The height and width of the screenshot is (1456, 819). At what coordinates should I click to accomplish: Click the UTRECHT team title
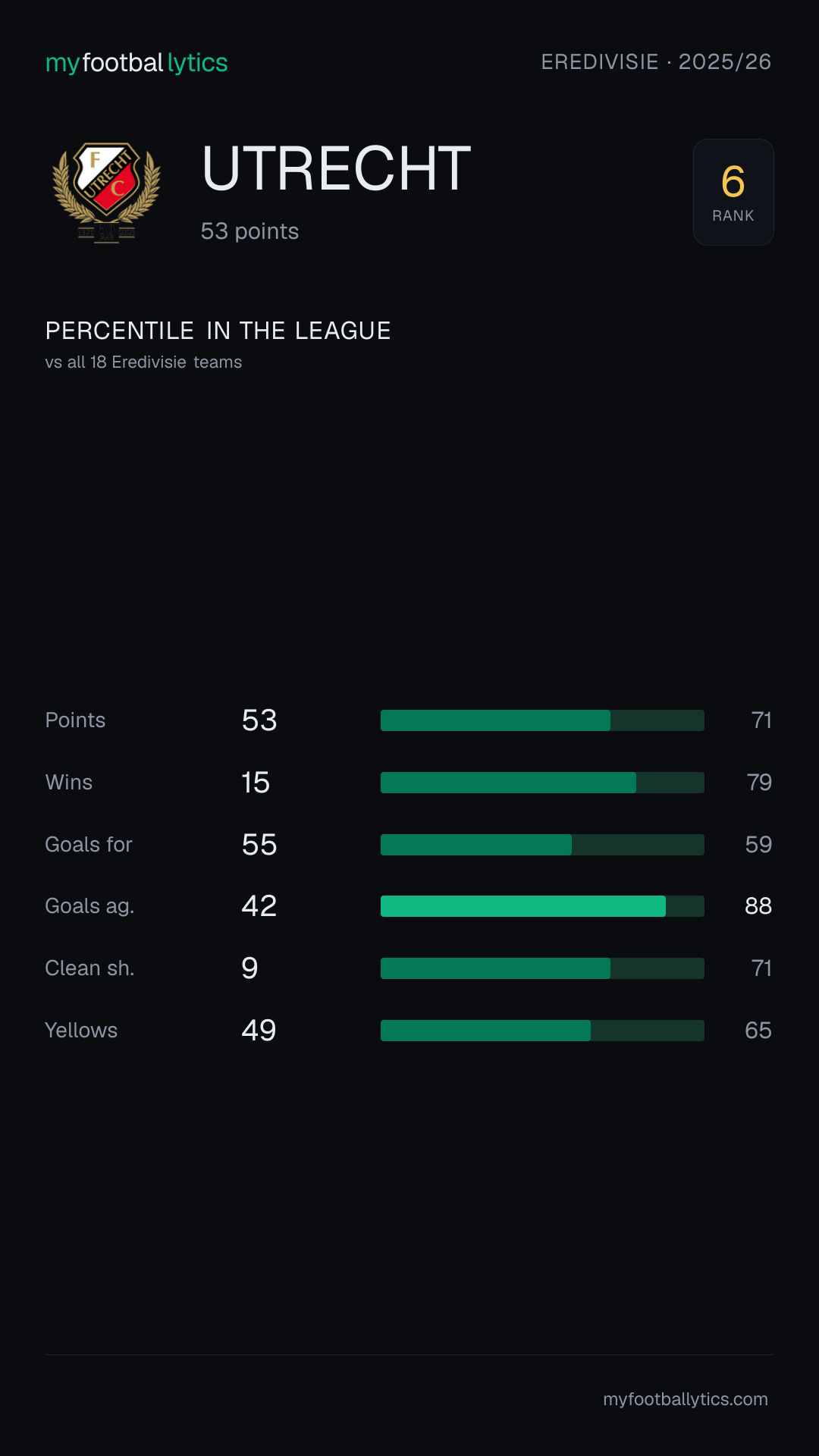[x=336, y=168]
